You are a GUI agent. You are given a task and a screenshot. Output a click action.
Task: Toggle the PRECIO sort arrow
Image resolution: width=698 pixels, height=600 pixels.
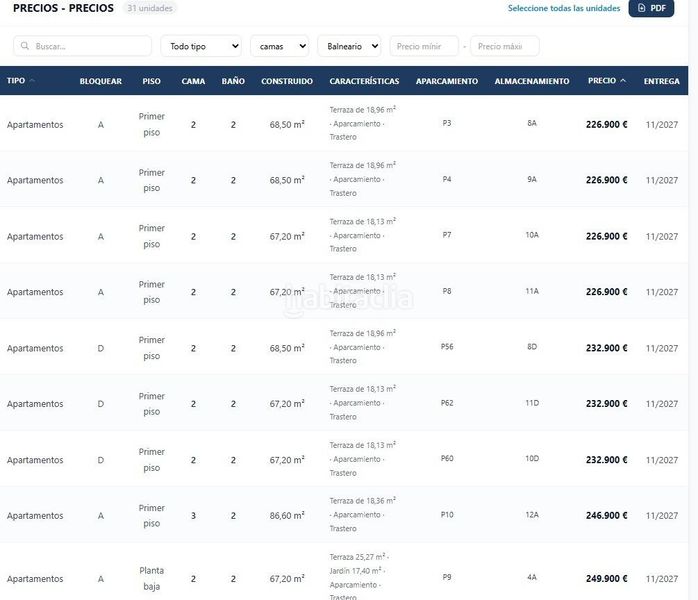623,81
